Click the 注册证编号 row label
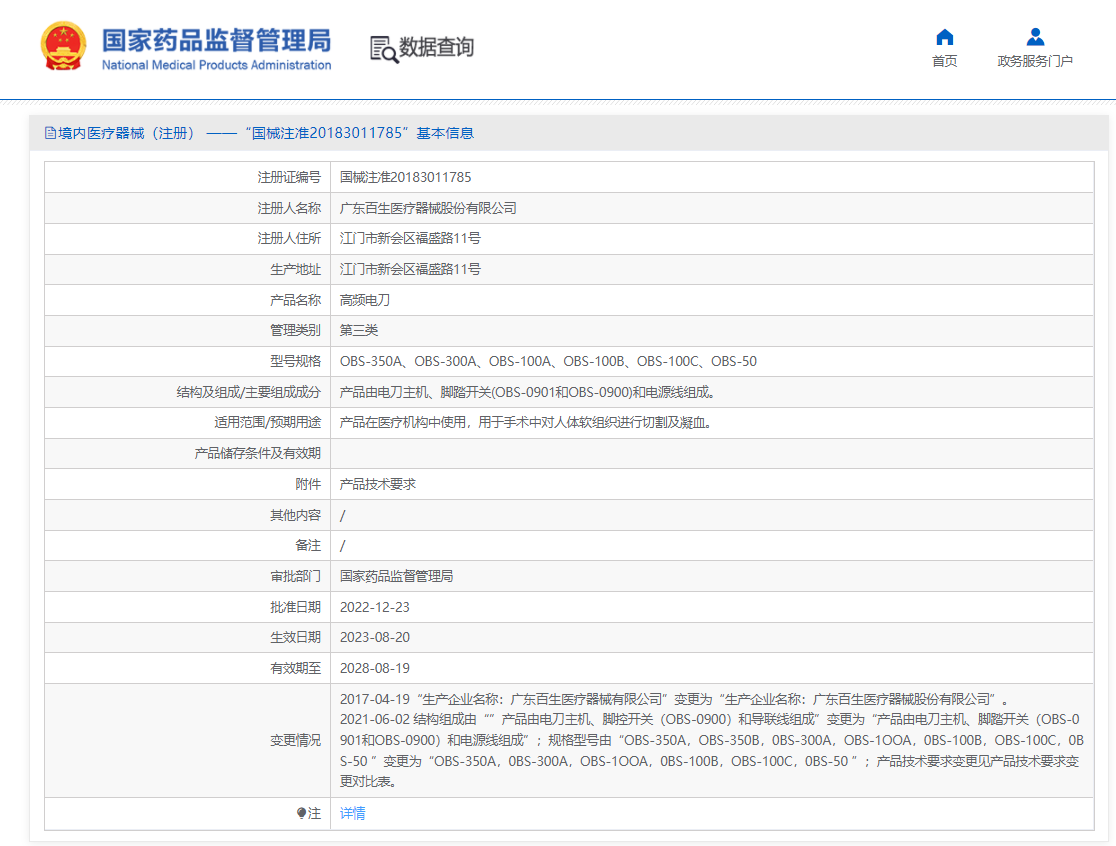This screenshot has height=846, width=1116. pyautogui.click(x=289, y=177)
